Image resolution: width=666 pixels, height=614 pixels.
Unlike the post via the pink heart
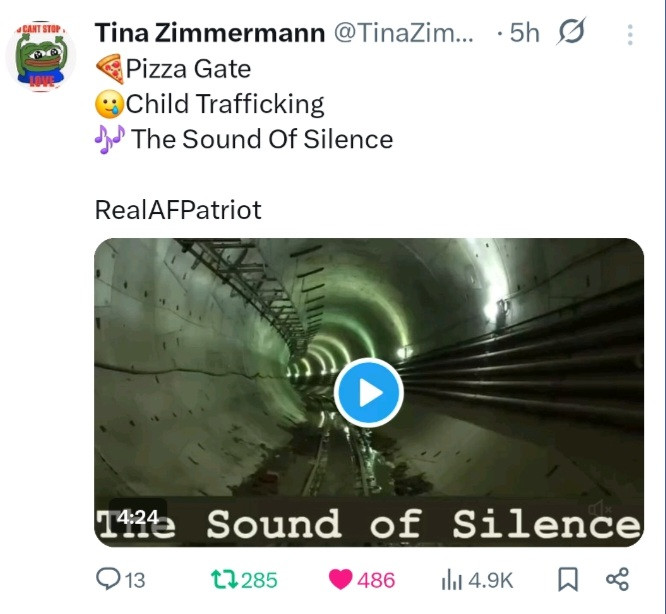[341, 579]
